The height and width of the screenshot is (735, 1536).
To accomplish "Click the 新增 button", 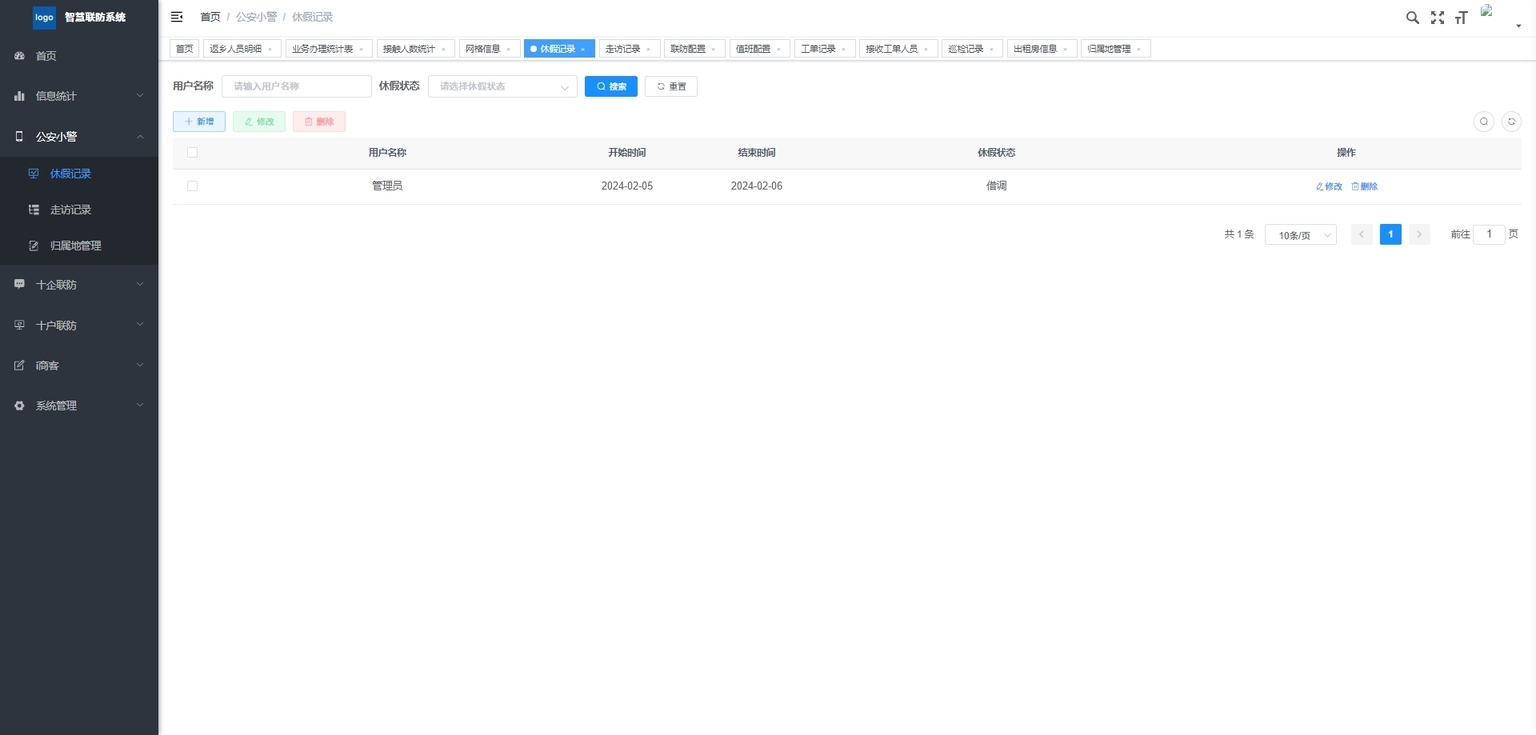I will point(199,121).
